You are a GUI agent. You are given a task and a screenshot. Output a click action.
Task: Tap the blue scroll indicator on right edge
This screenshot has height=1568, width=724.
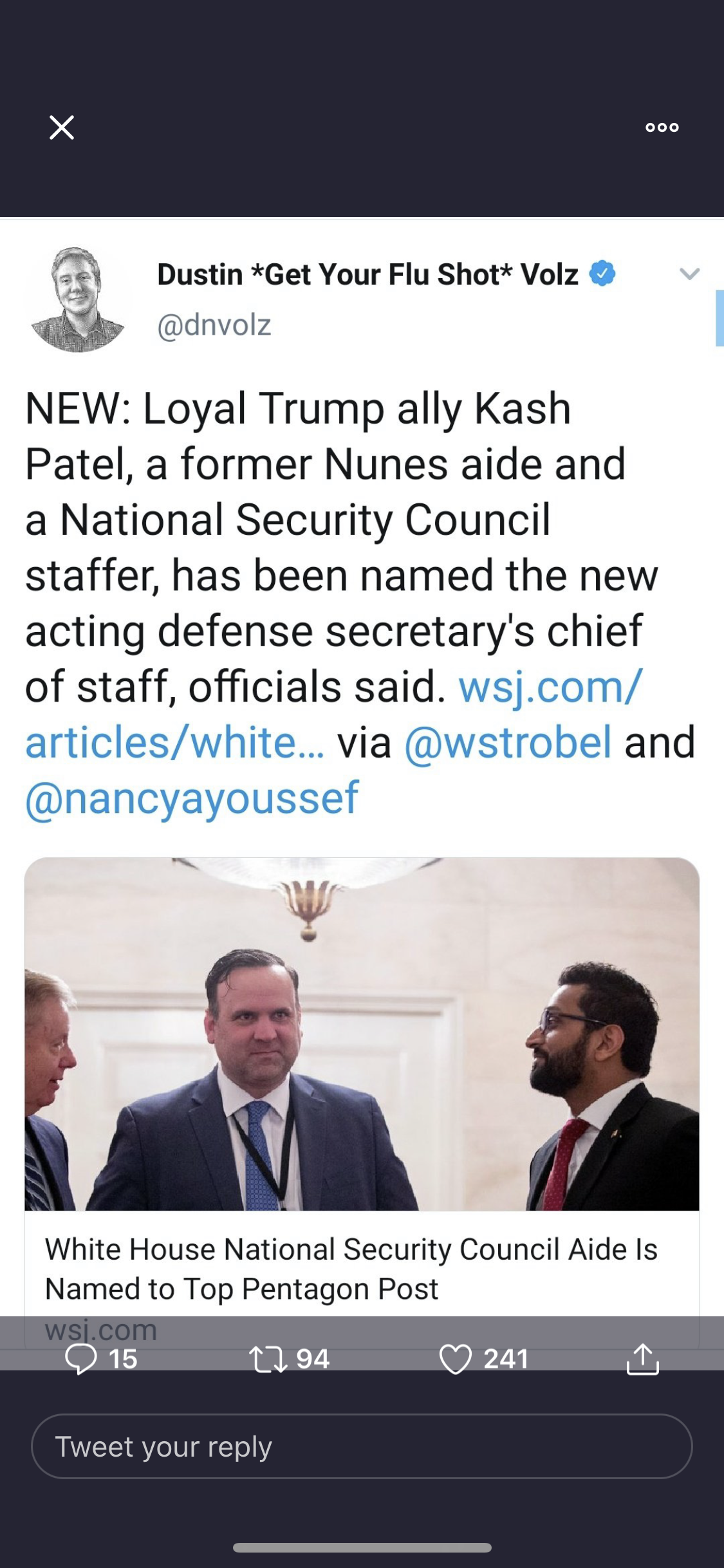coord(719,318)
